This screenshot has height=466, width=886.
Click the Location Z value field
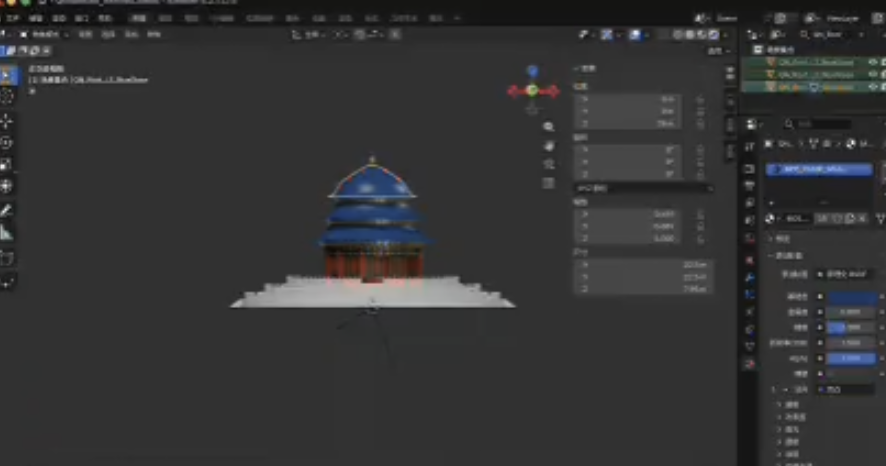point(629,124)
